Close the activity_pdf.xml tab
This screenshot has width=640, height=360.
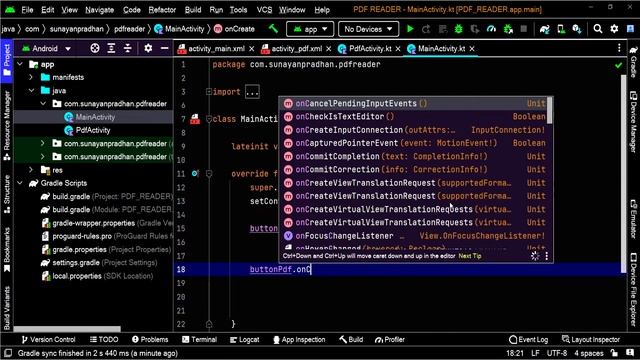click(x=328, y=49)
